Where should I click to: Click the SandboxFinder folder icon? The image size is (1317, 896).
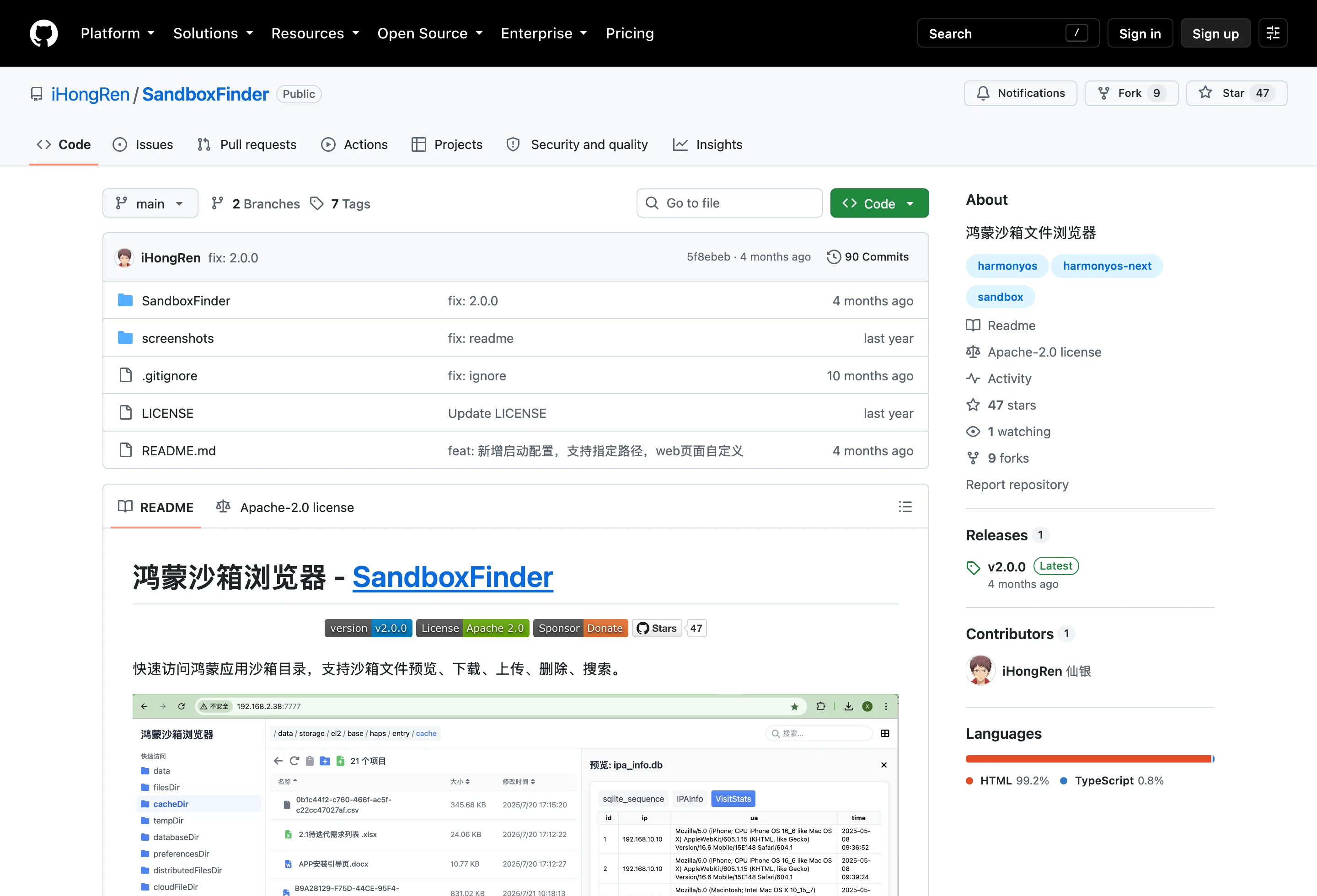point(125,300)
